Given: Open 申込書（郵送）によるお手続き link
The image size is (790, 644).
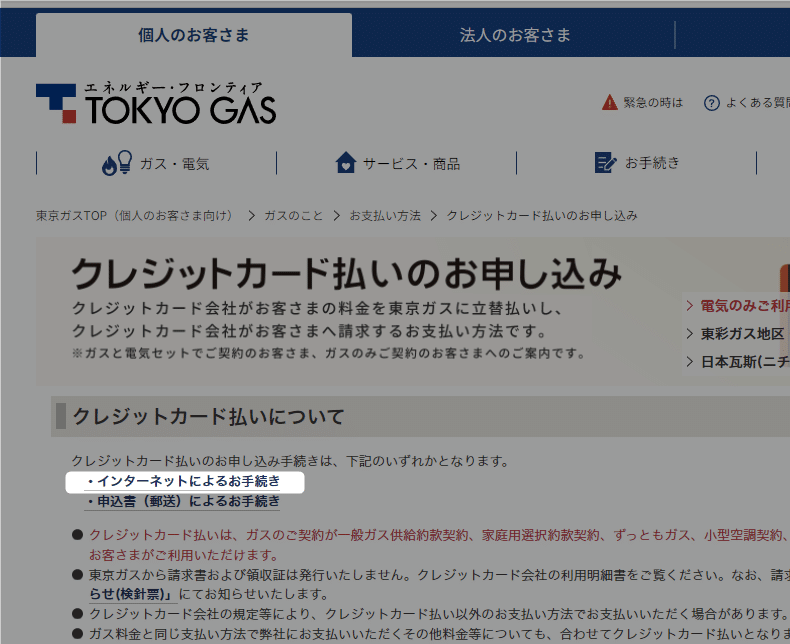Looking at the screenshot, I should [182, 502].
